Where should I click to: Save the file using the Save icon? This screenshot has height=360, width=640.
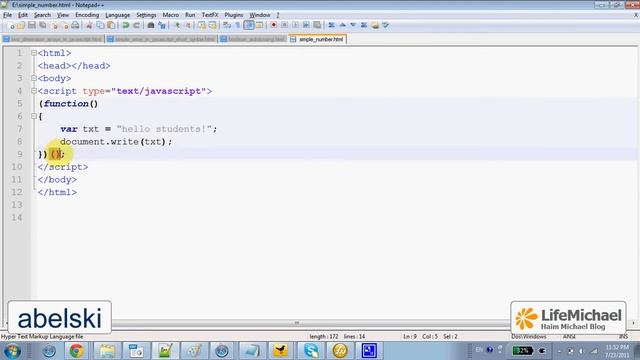click(31, 25)
